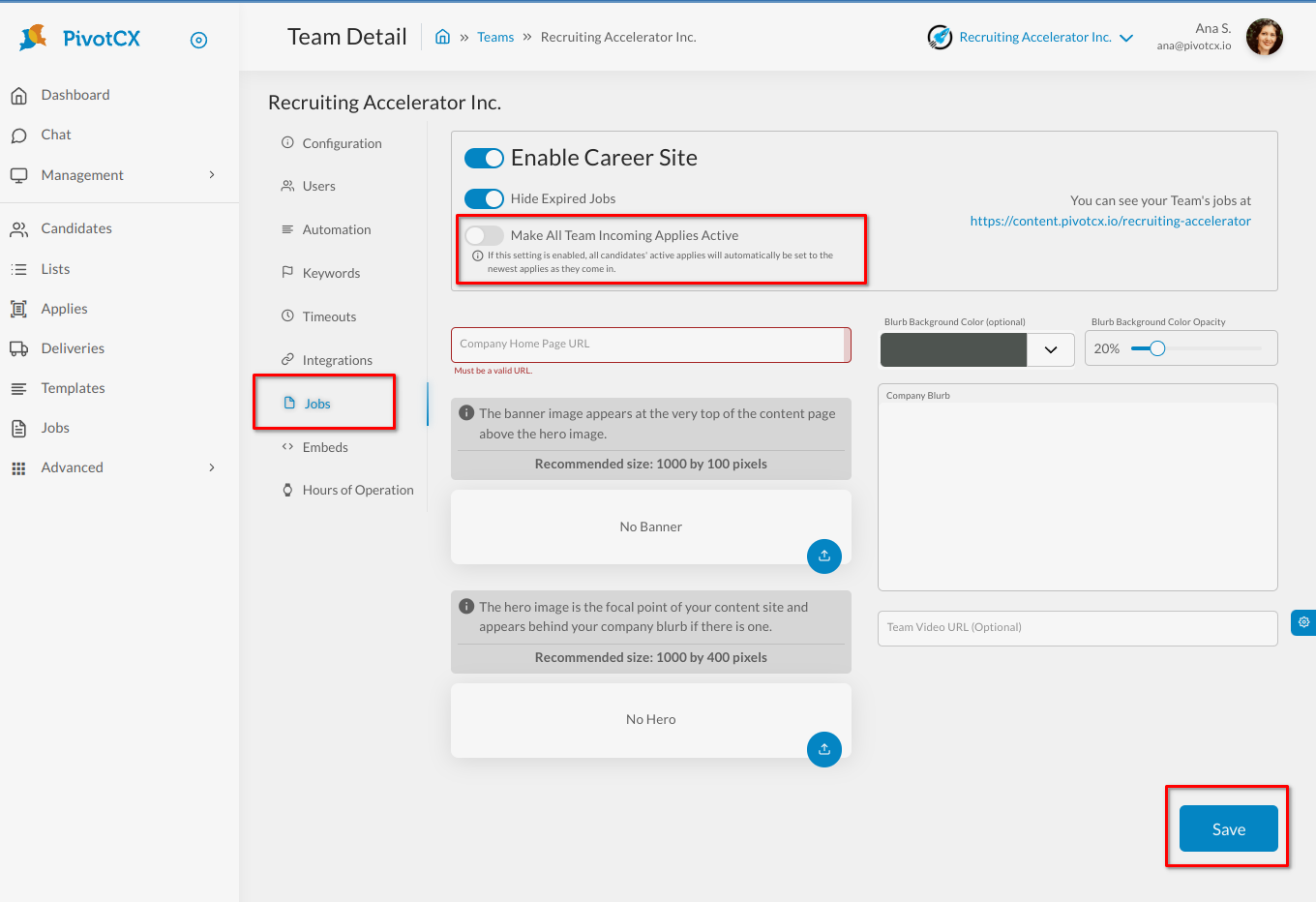Click the Integrations link icon
Screen dimensions: 1316x902
tap(287, 359)
